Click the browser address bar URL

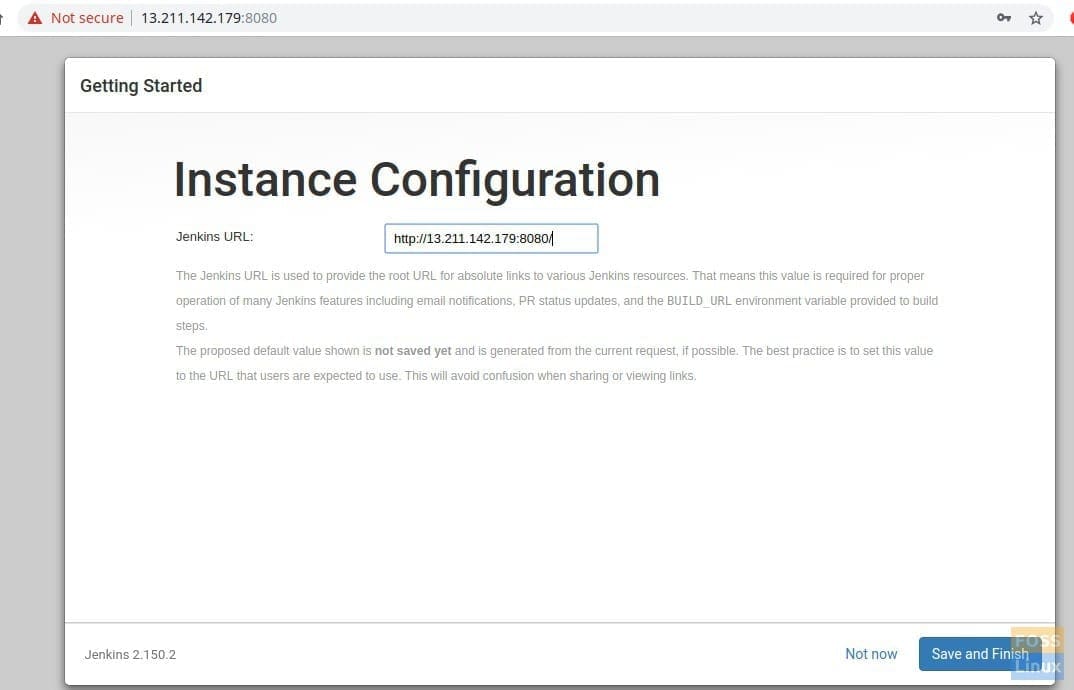click(x=209, y=18)
